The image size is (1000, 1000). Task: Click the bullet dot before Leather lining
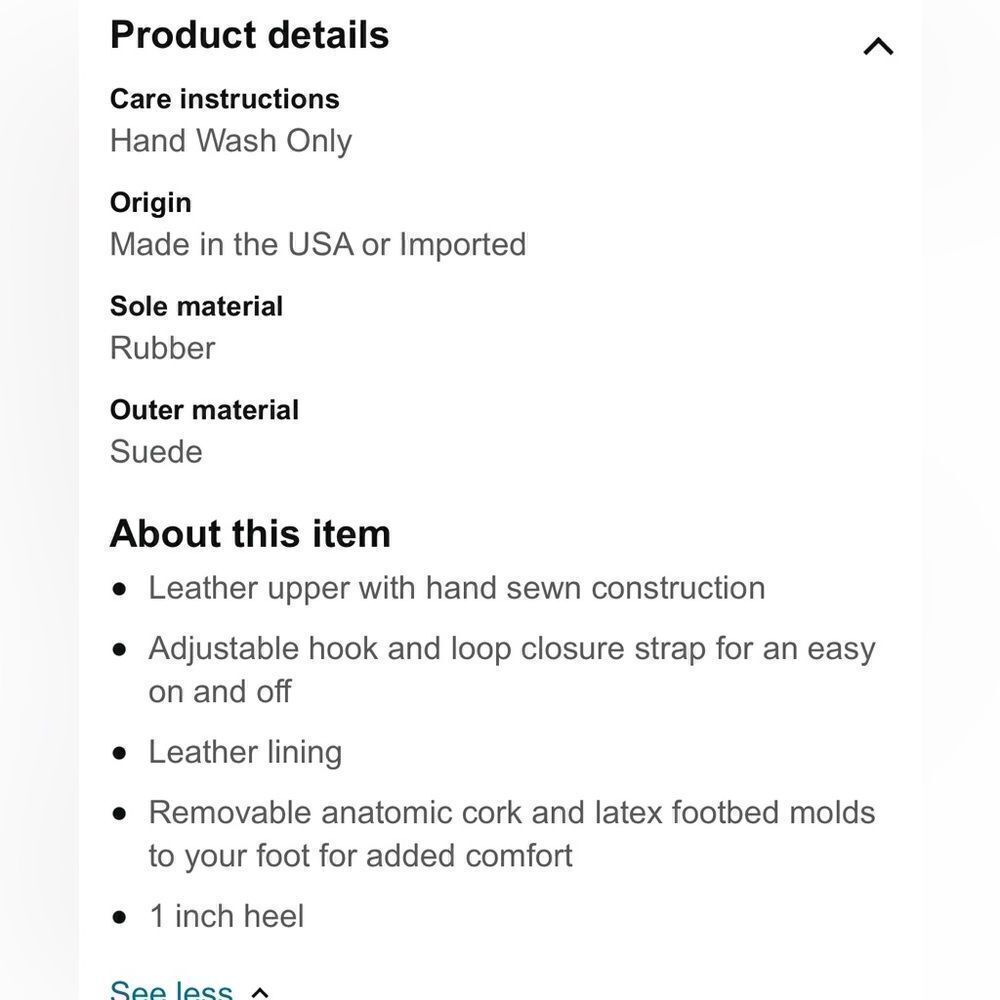[121, 753]
